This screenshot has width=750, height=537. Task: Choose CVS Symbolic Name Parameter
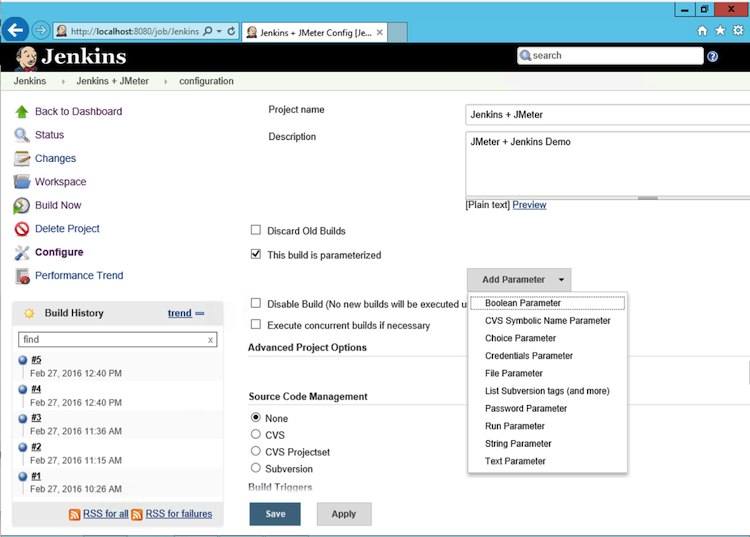[x=547, y=321]
